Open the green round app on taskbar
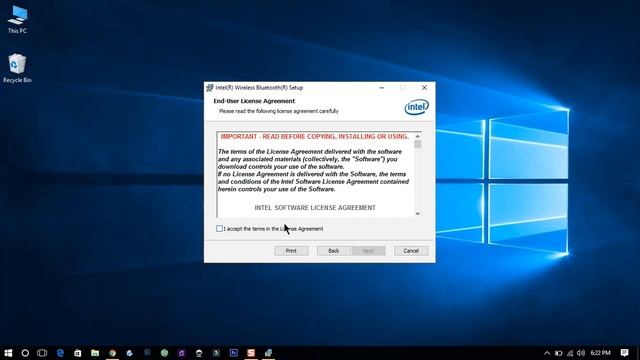Screen dimensions: 640x360 coord(164,353)
